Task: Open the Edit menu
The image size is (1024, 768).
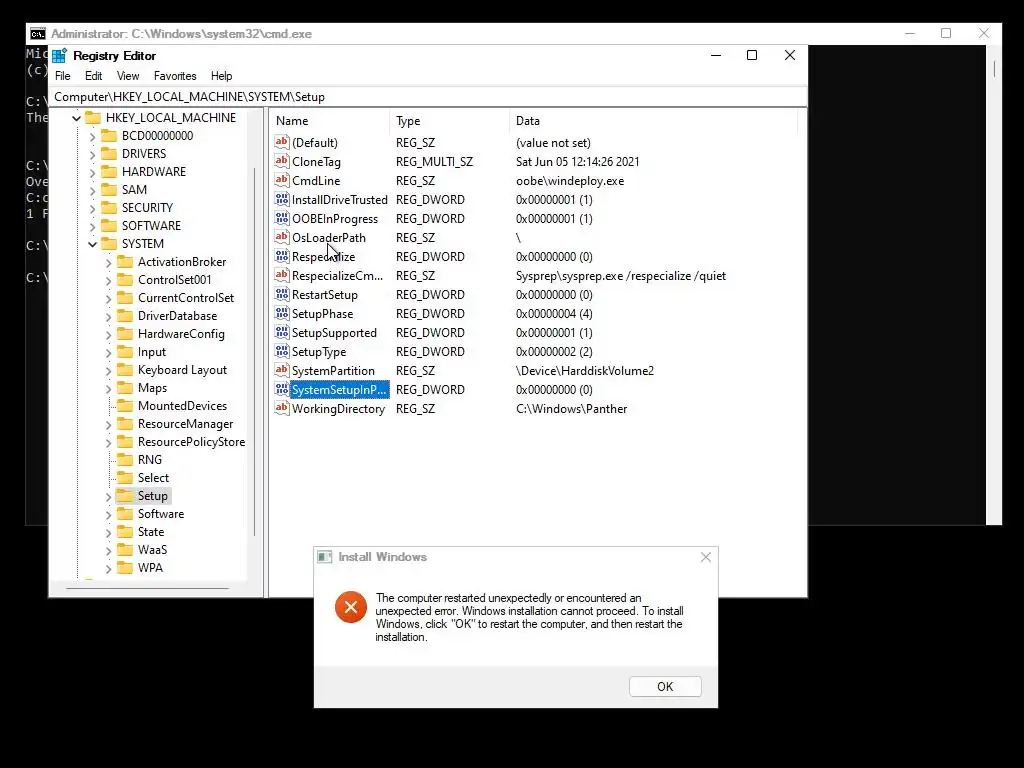Action: 93,76
